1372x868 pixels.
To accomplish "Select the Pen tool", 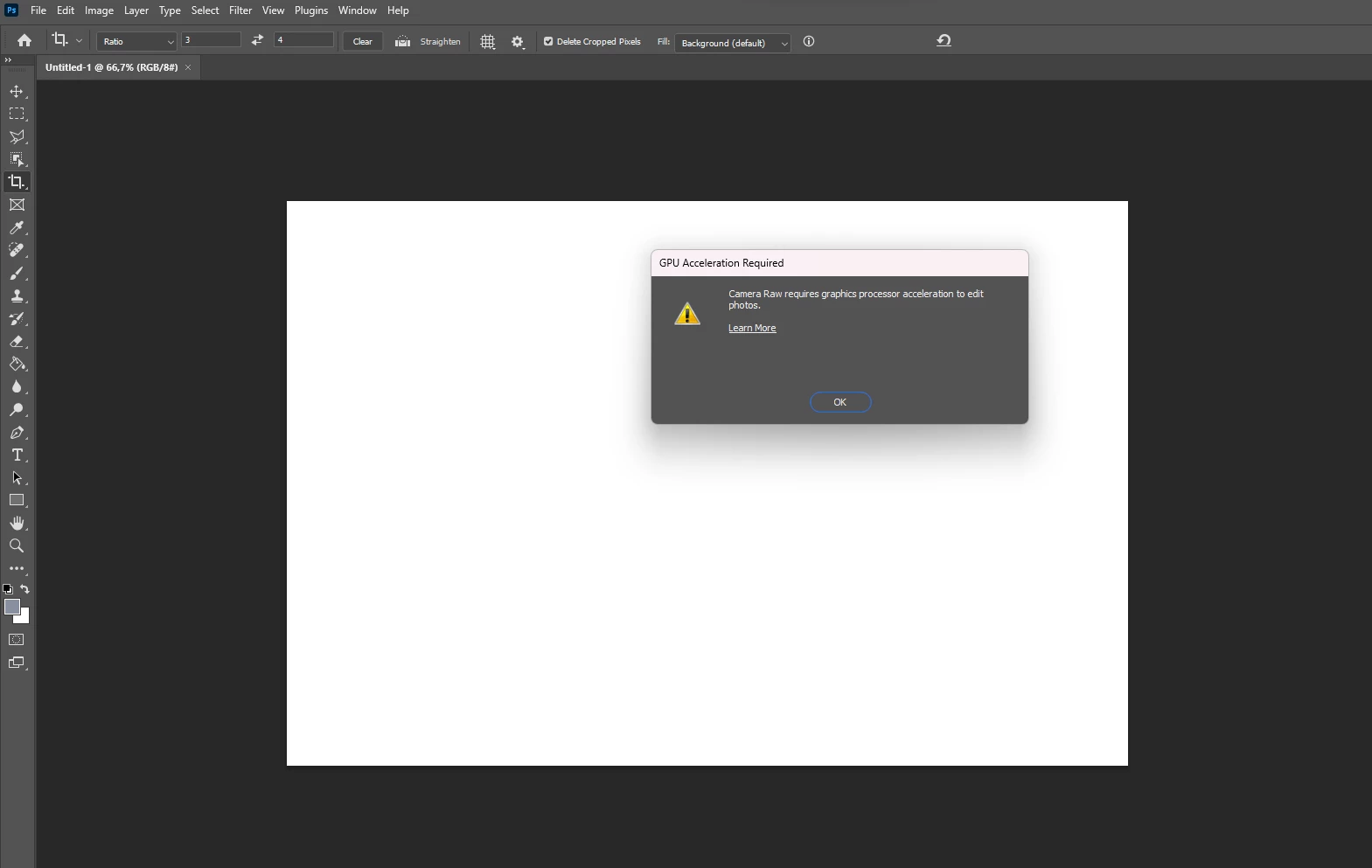I will [17, 433].
